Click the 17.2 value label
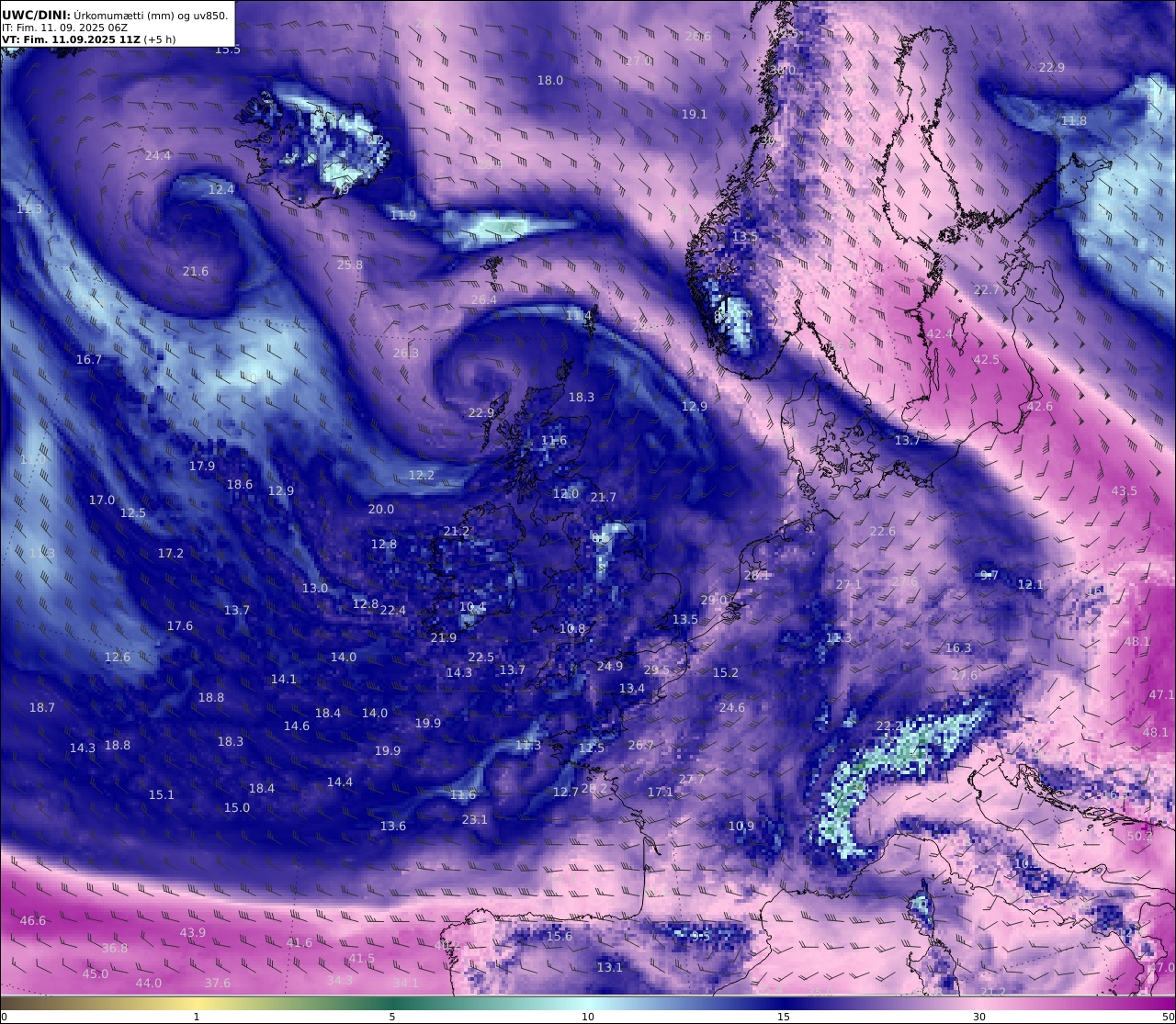The height and width of the screenshot is (1024, 1176). 171,553
